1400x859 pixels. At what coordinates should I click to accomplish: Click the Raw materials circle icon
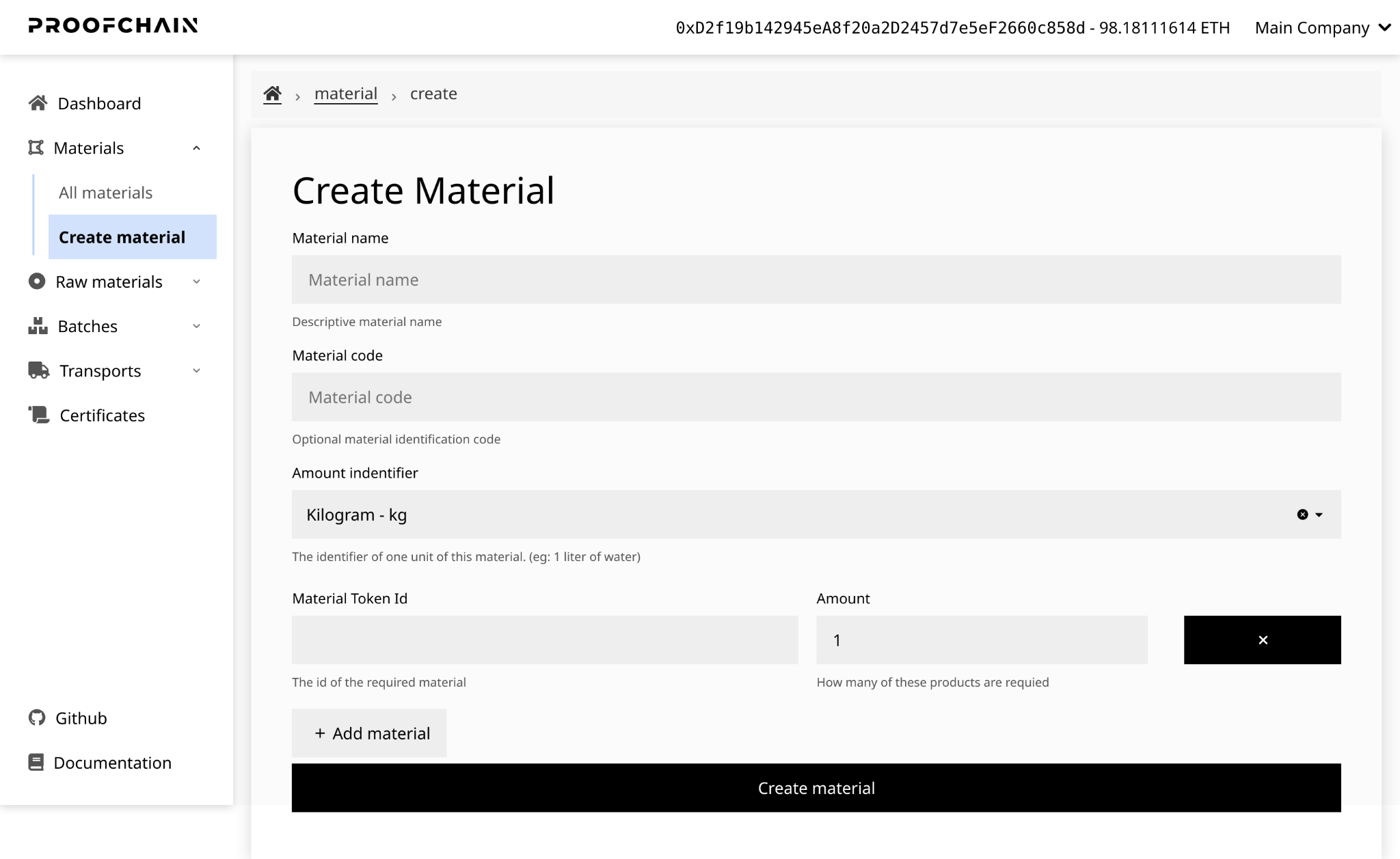tap(37, 282)
